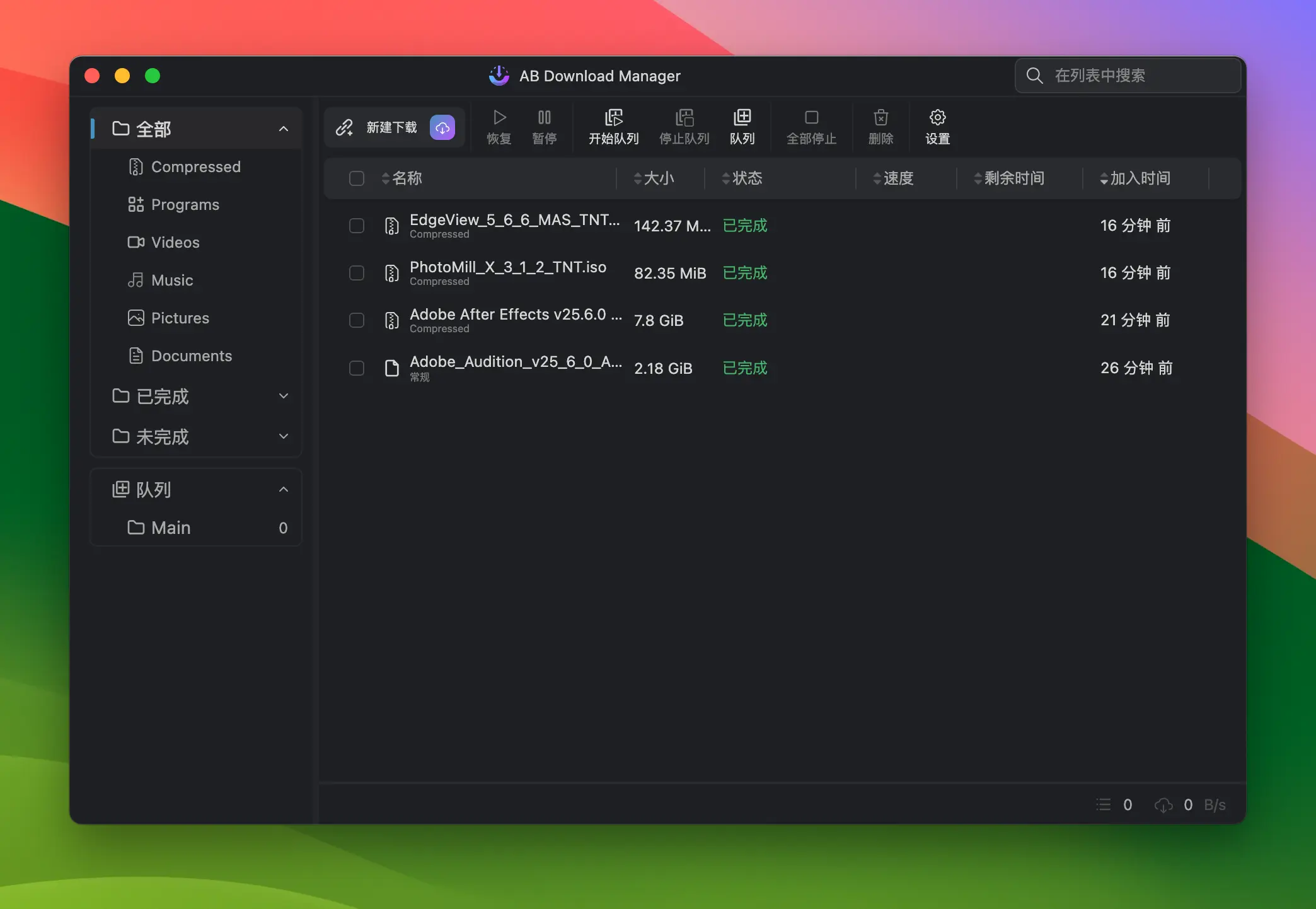Open the Main queue item
This screenshot has width=1316, height=909.
(x=171, y=528)
